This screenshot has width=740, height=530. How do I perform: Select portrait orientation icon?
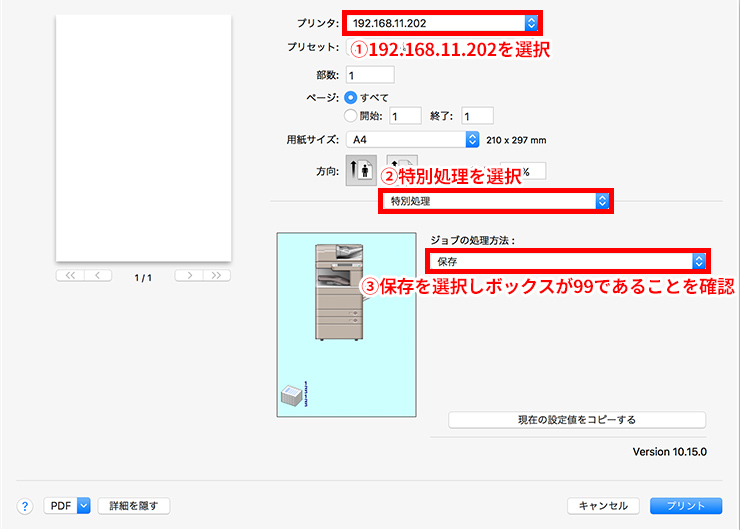pyautogui.click(x=360, y=170)
